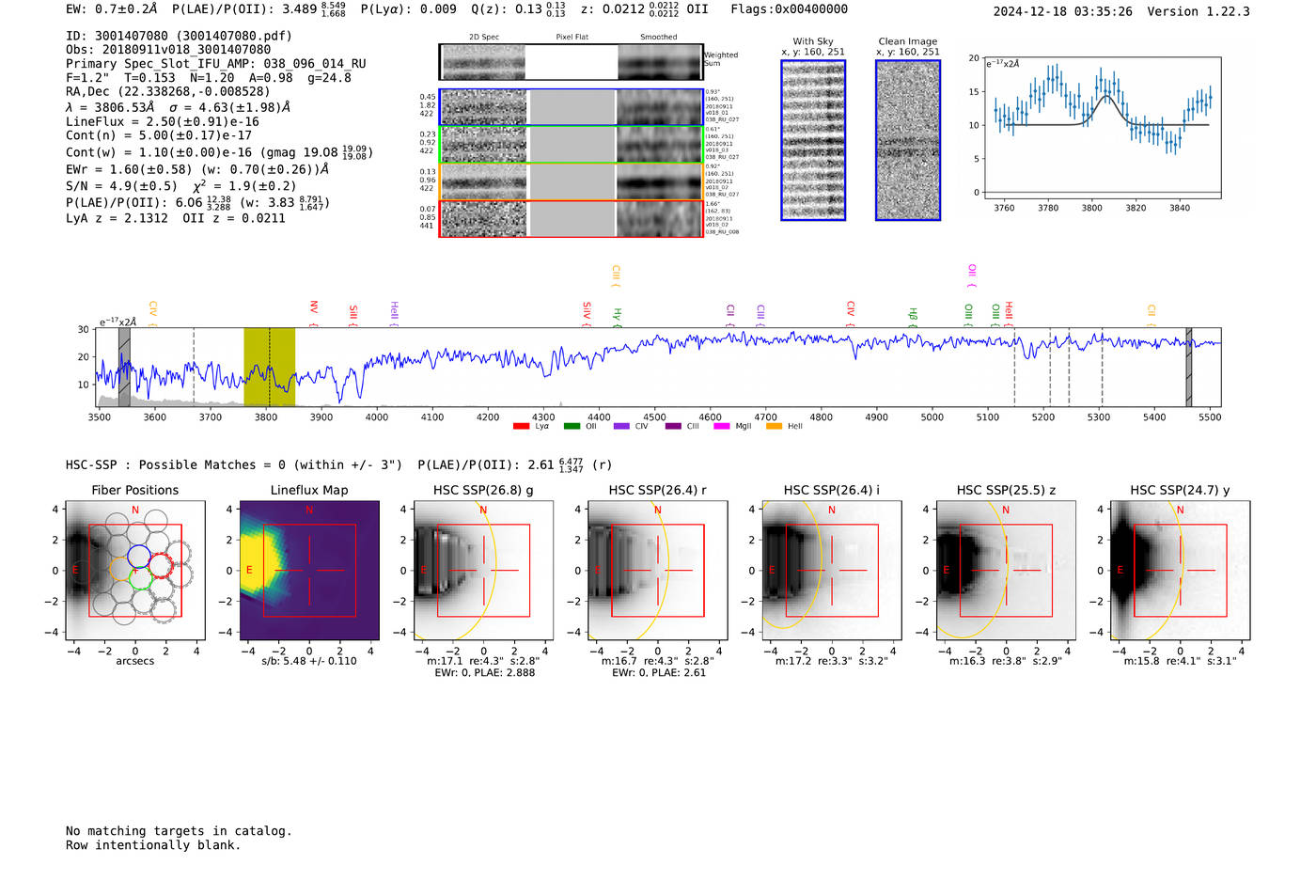Click the Gaussian emission line fit plot
Viewport: 1316px width, 896px height.
tap(1102, 127)
